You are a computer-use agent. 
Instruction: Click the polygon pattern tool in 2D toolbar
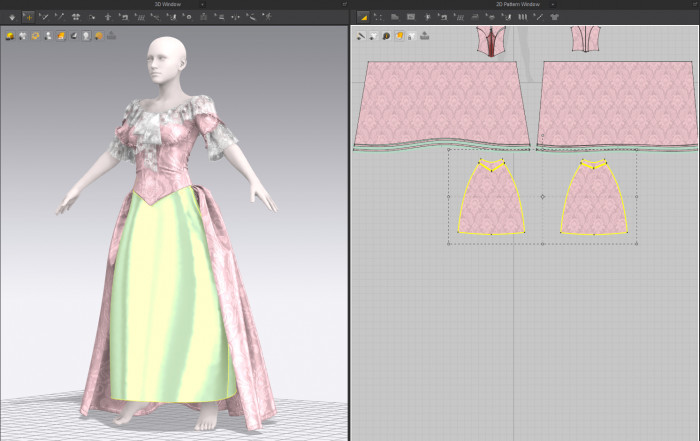[395, 17]
